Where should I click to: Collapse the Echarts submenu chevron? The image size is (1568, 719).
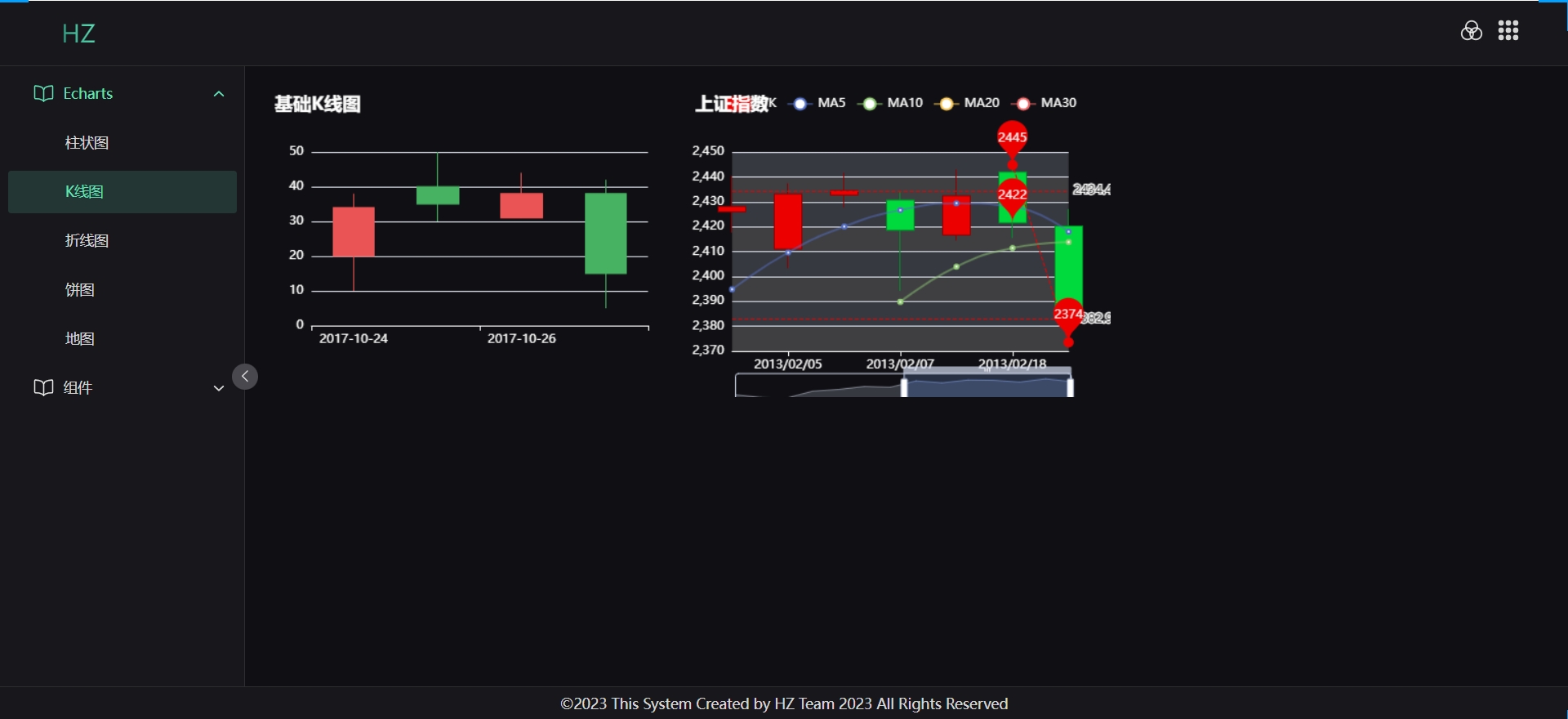coord(219,94)
